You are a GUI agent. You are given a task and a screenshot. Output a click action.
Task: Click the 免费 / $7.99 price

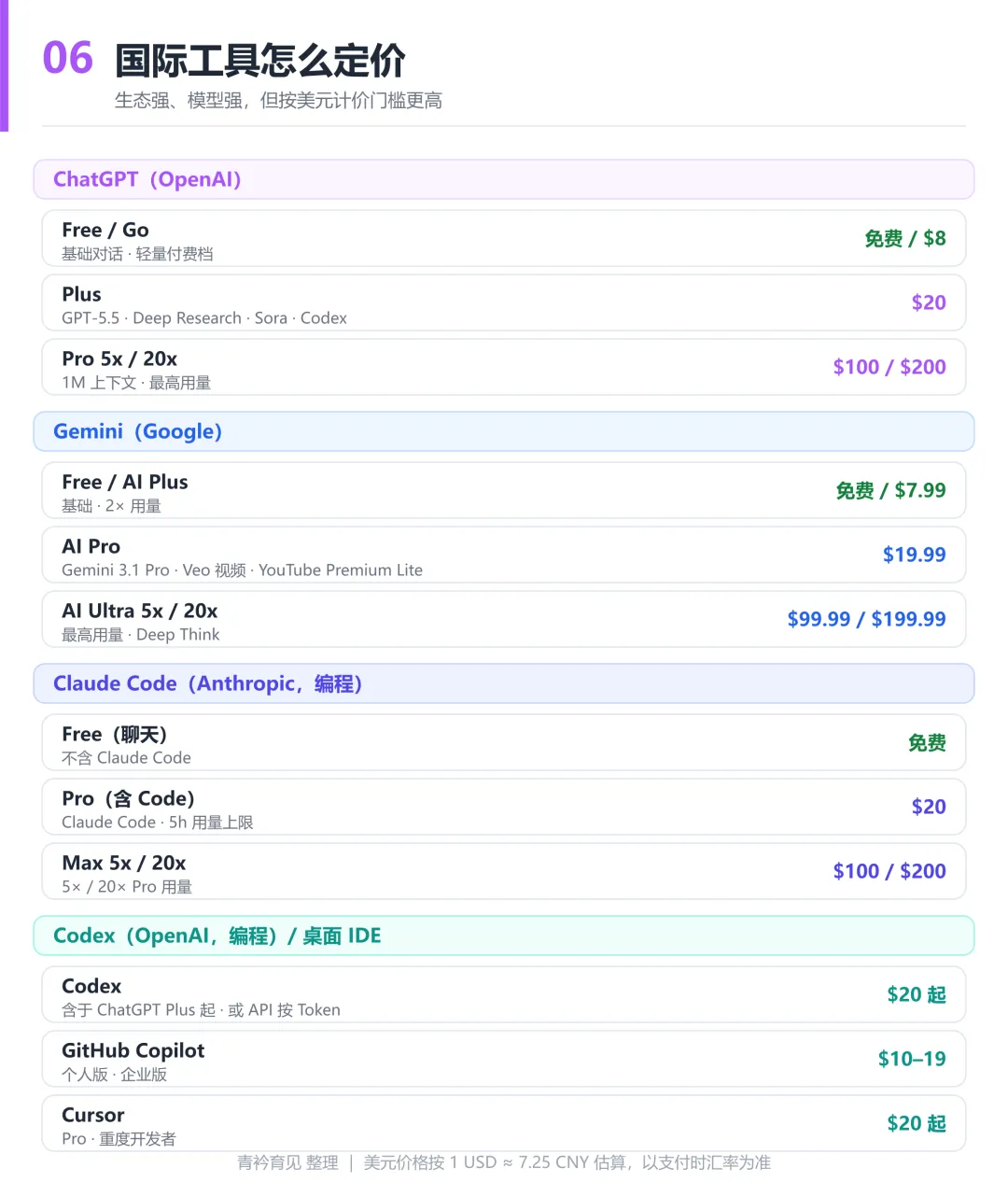(x=890, y=490)
